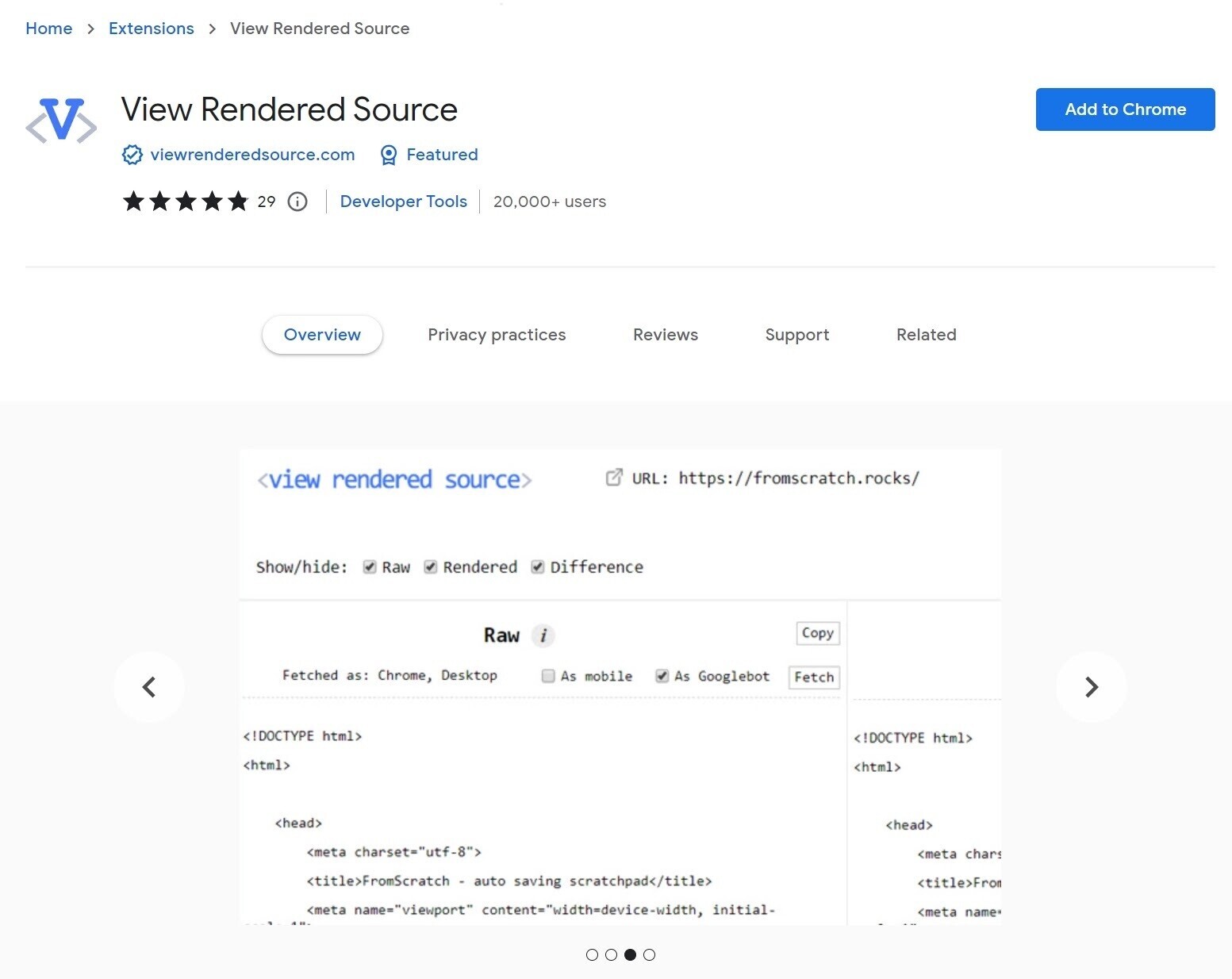Click the View Rendered Source title heading
The height and width of the screenshot is (979, 1232).
(290, 109)
